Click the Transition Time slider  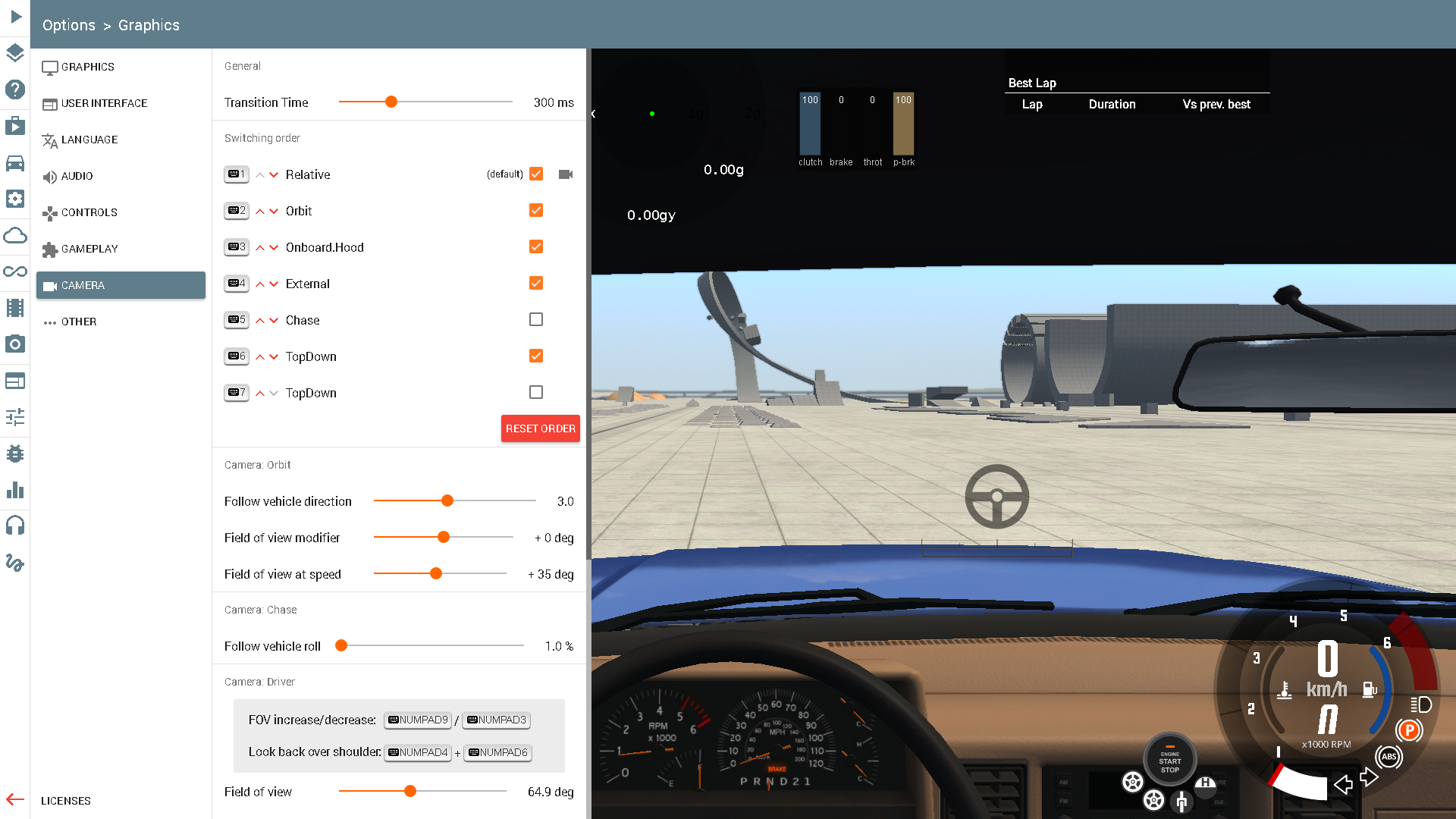(425, 102)
